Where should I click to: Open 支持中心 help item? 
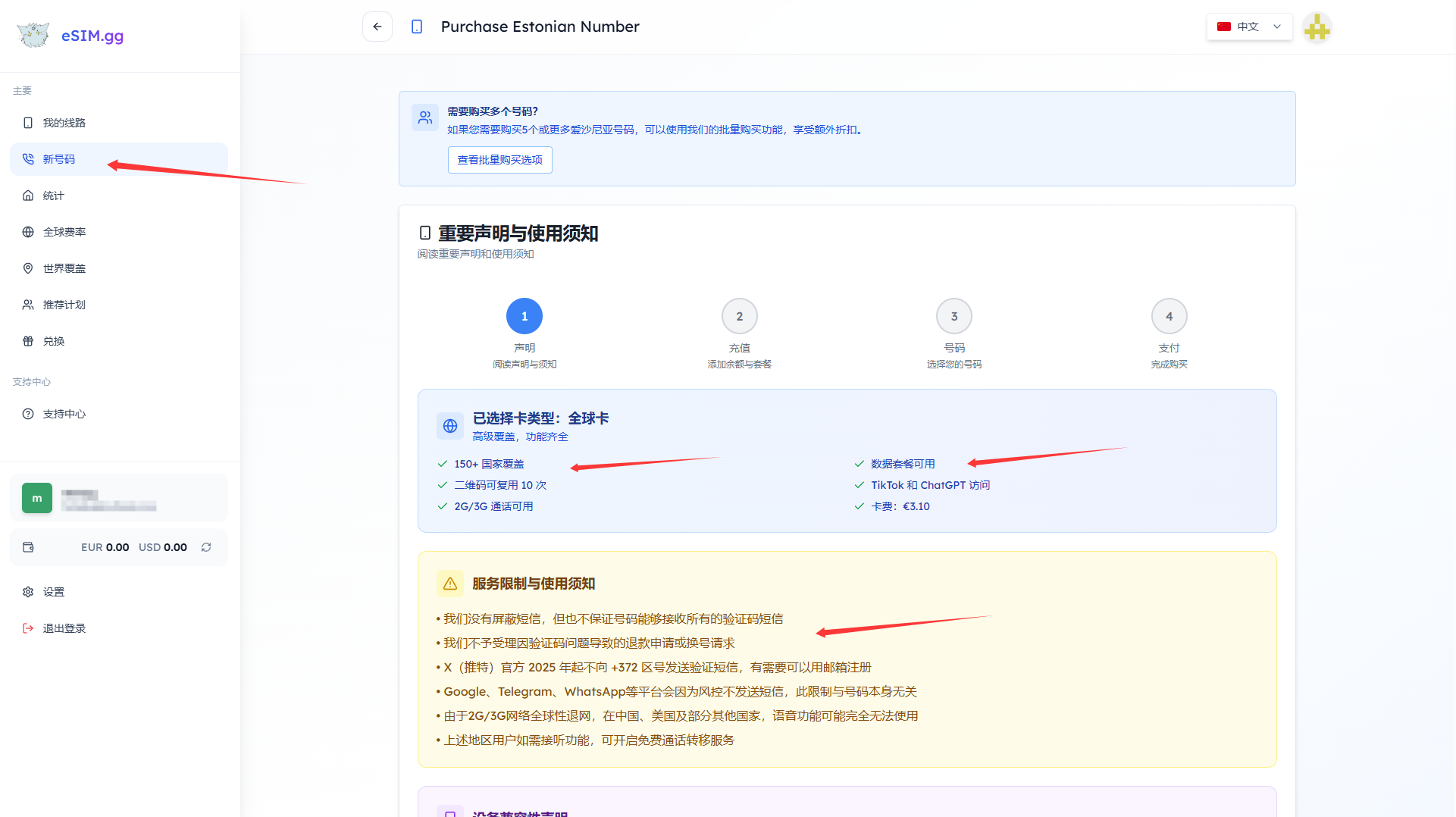(x=64, y=414)
